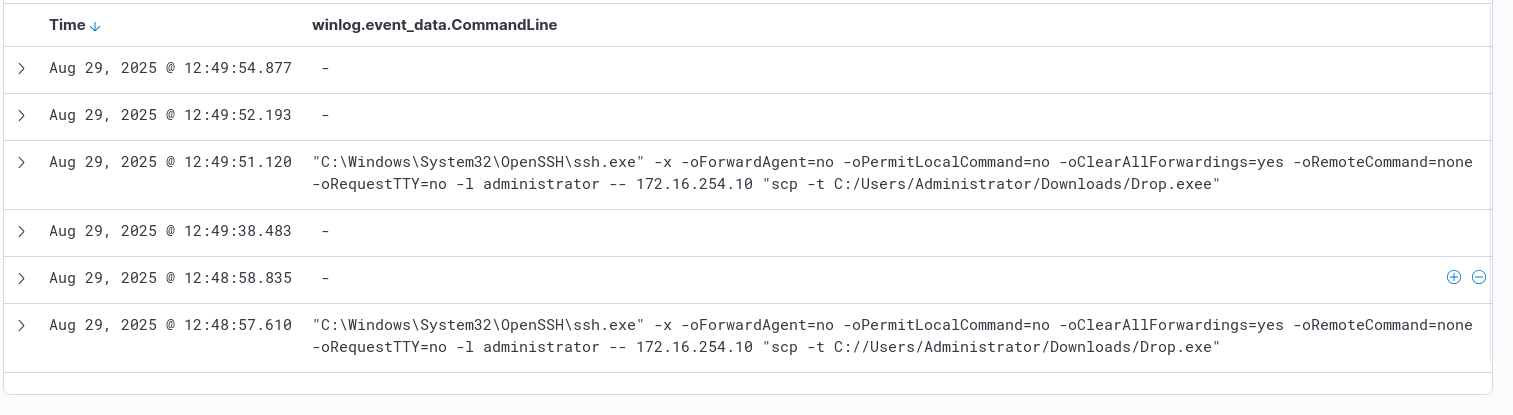The height and width of the screenshot is (415, 1513).
Task: Click the plus filter-for-value icon
Action: click(x=1454, y=278)
